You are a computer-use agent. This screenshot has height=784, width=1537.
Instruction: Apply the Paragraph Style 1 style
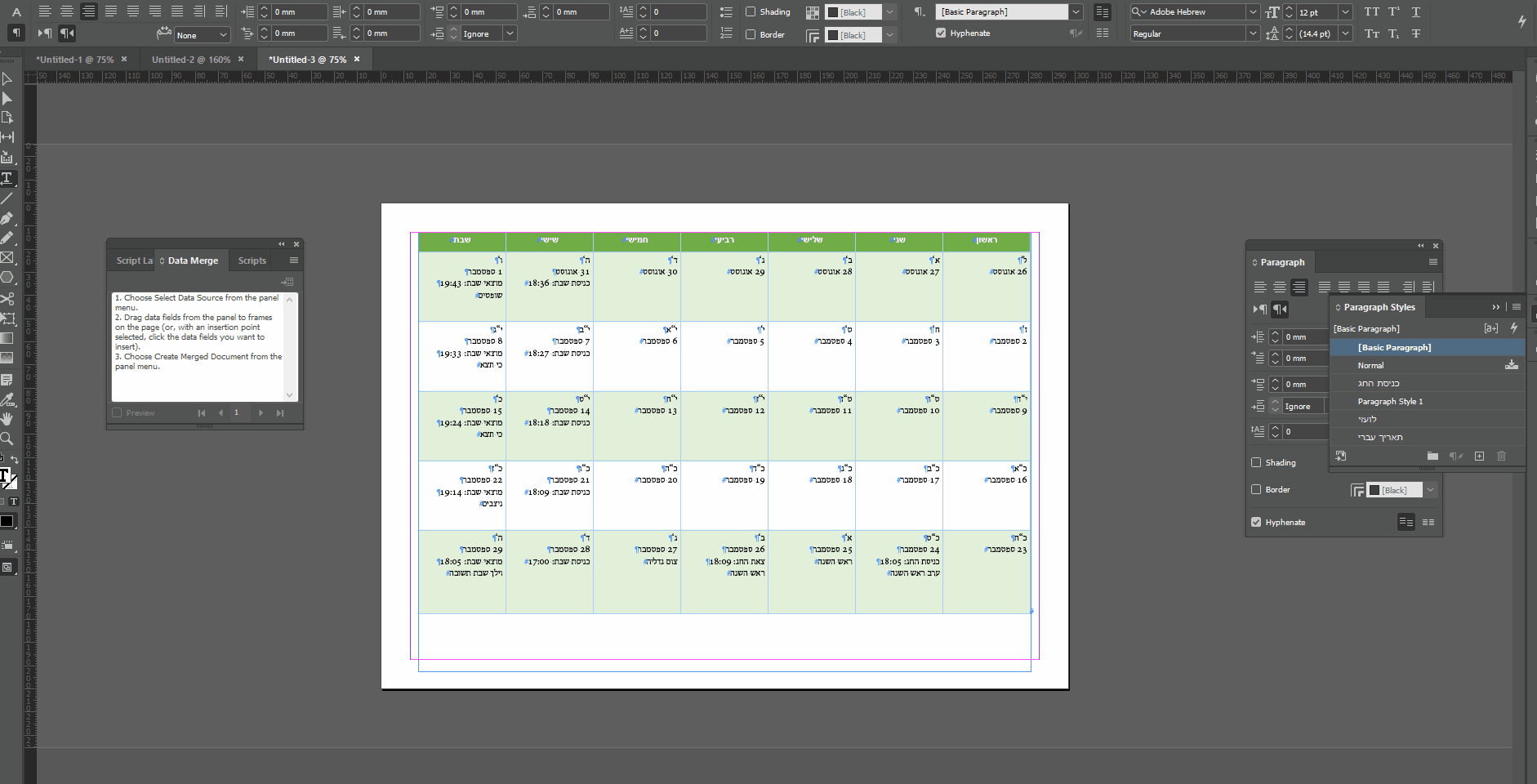[x=1390, y=402]
